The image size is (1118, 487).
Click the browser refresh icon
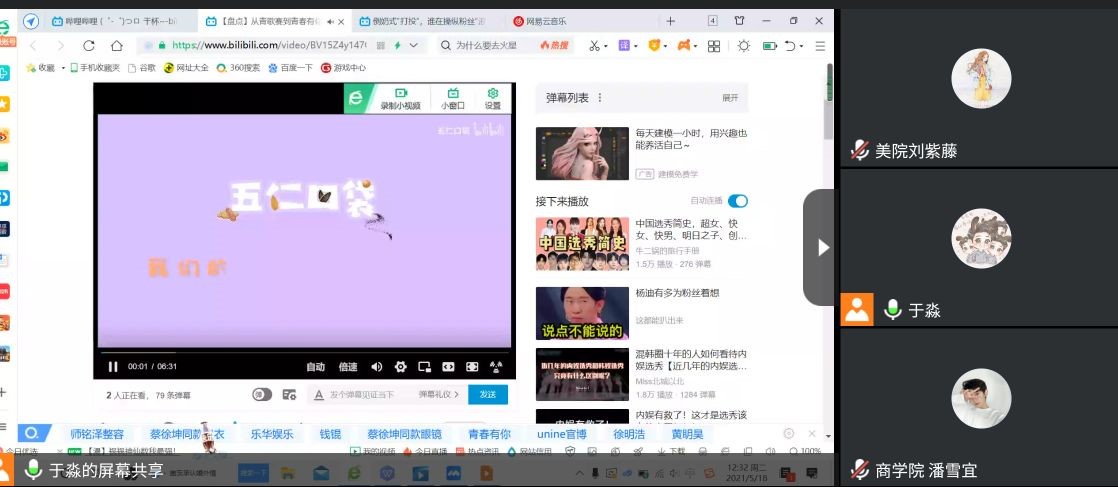click(x=89, y=45)
